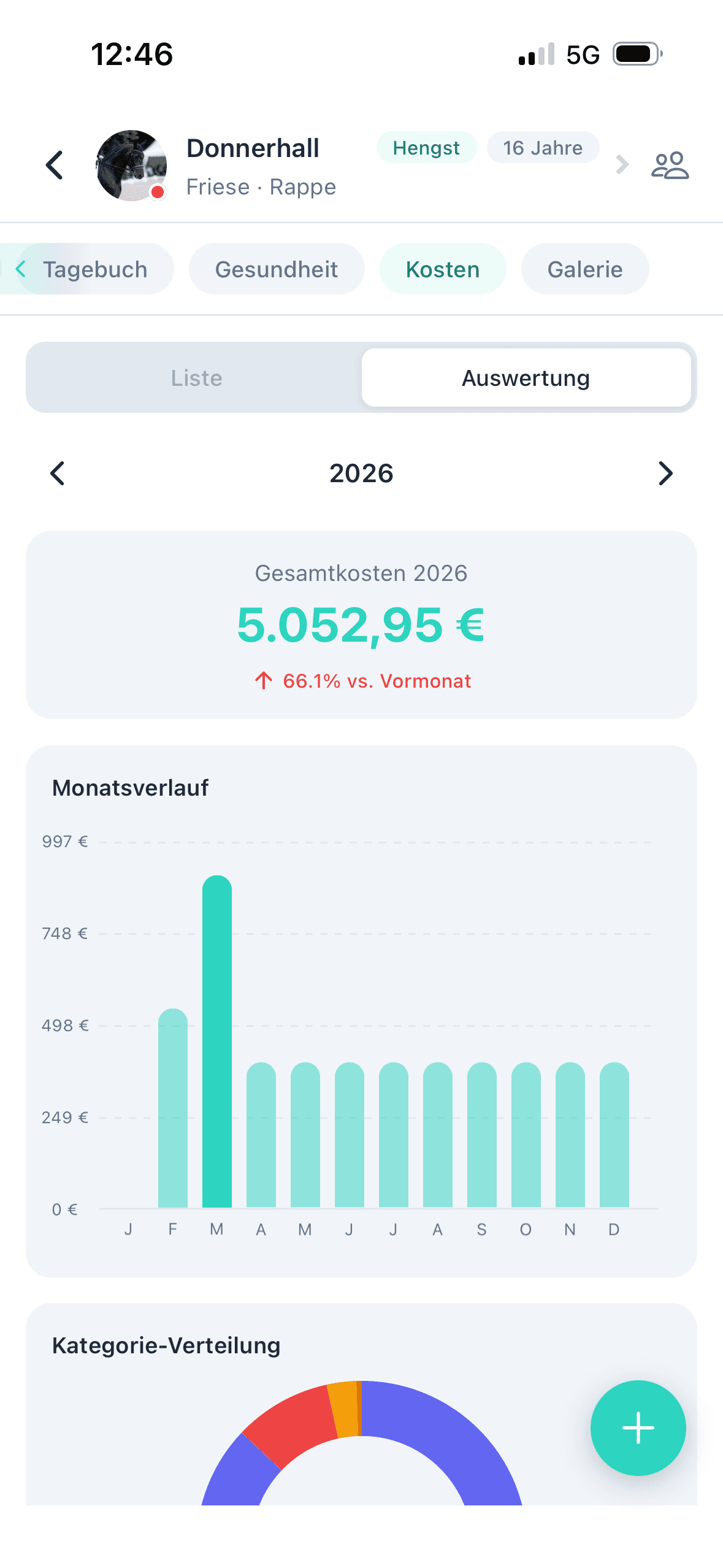Tap the plus button to add a cost
Screen dimensions: 723x1568
(638, 1428)
